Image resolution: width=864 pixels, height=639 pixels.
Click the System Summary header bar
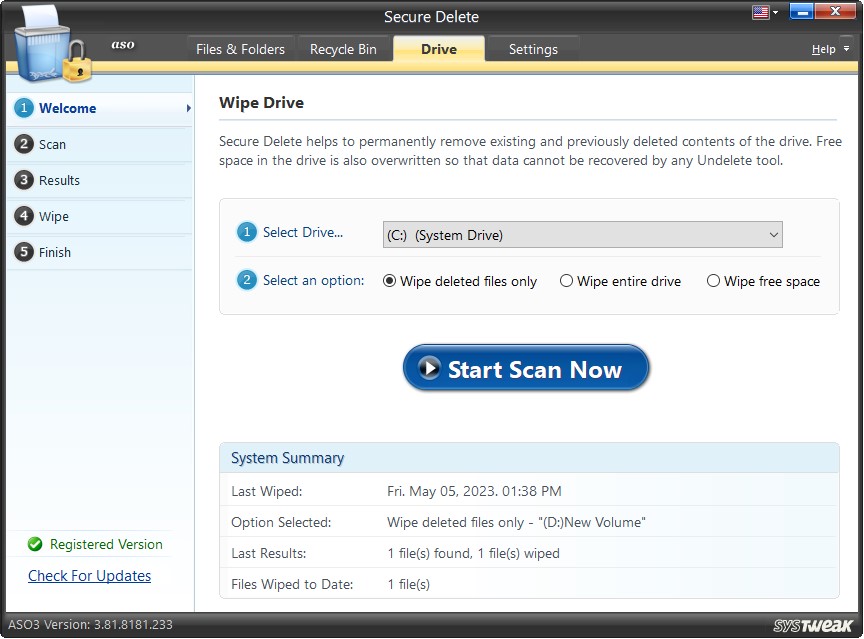pyautogui.click(x=530, y=458)
